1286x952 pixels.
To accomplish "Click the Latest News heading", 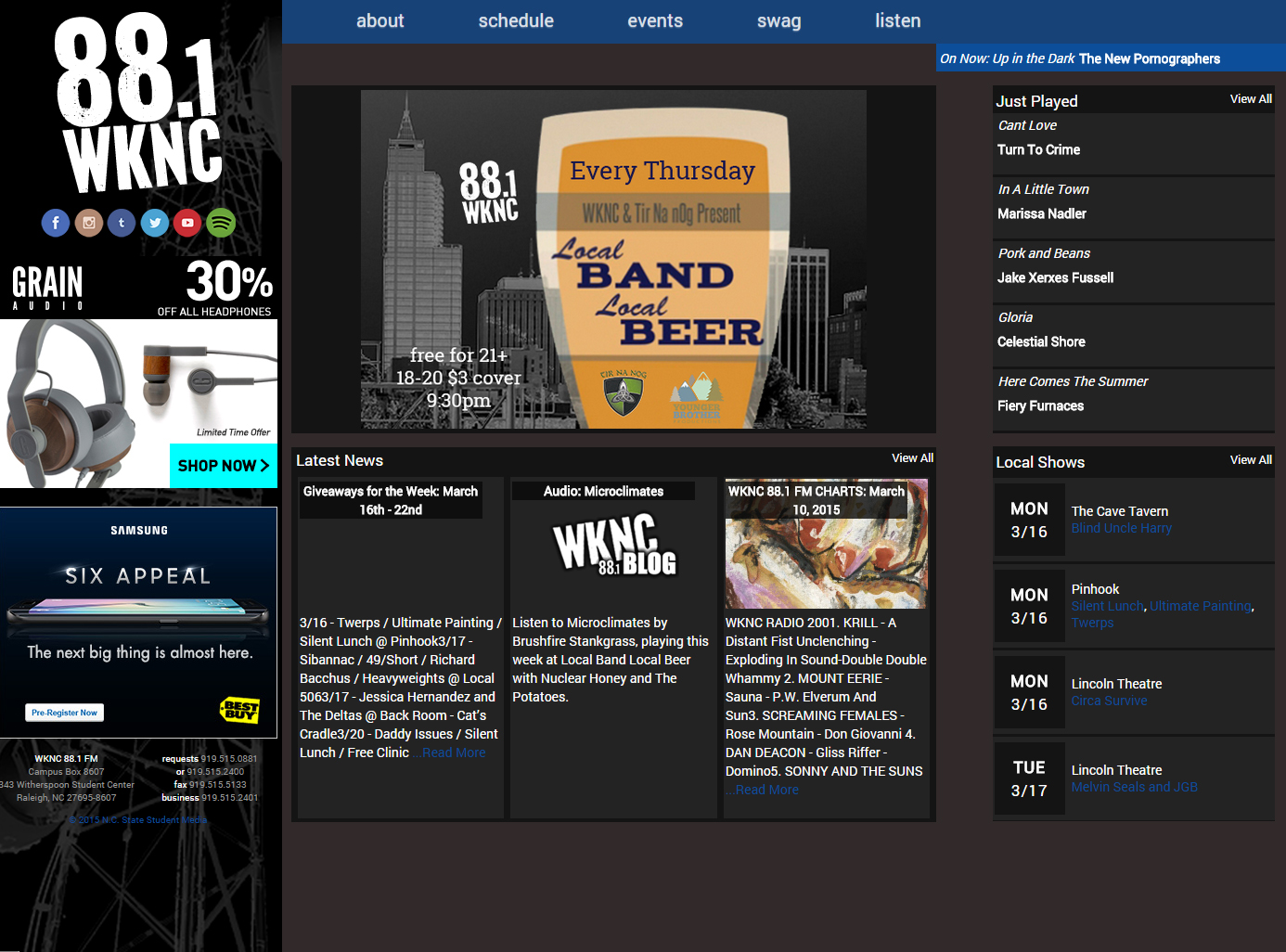I will (x=340, y=460).
